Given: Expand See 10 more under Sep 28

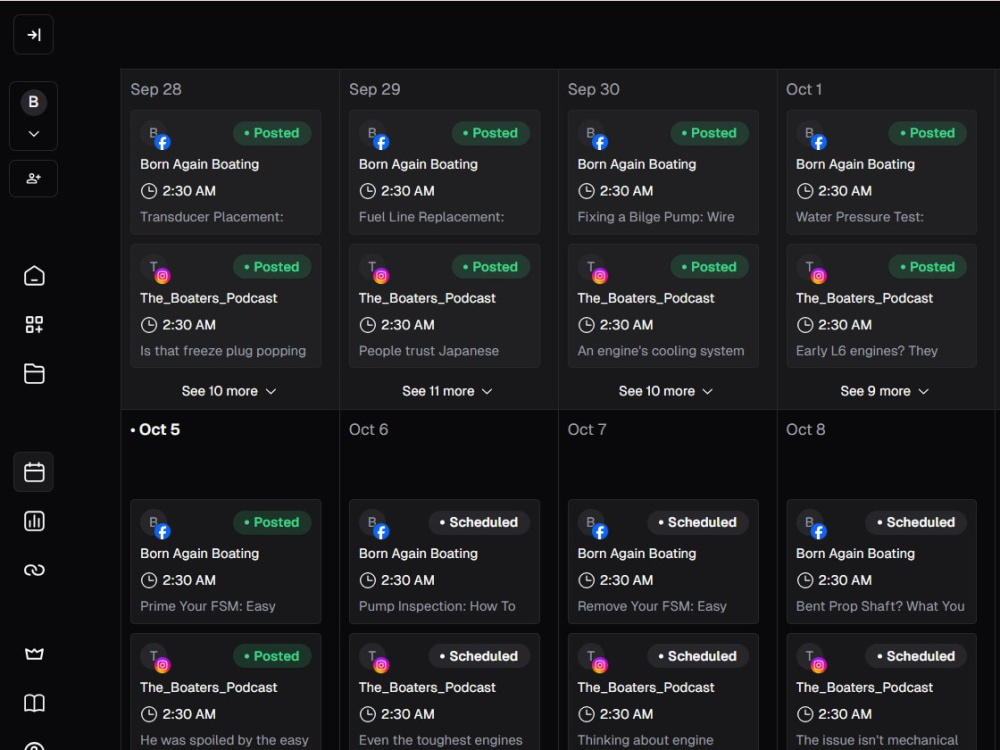Looking at the screenshot, I should [228, 391].
